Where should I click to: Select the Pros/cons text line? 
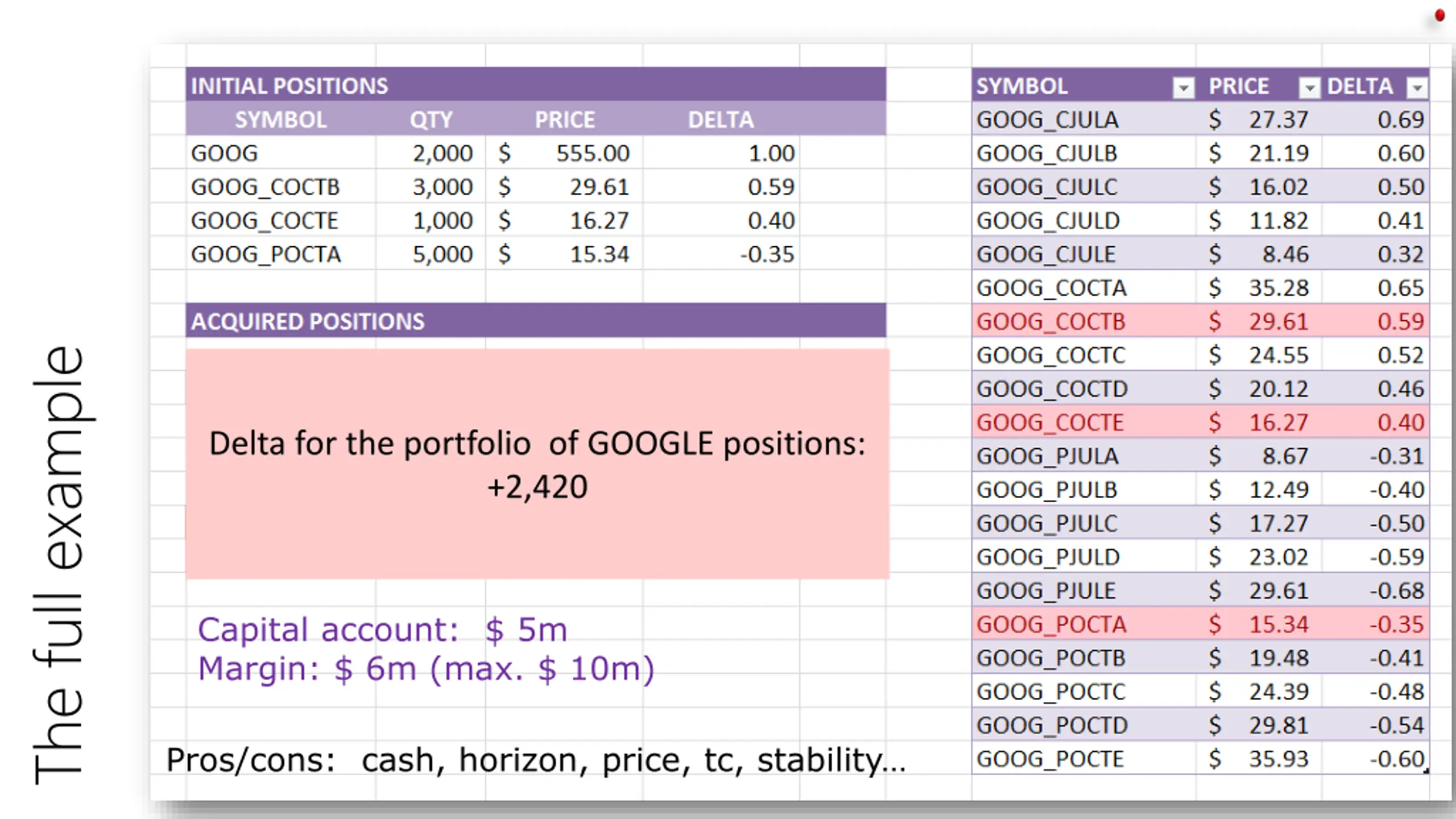(x=536, y=760)
